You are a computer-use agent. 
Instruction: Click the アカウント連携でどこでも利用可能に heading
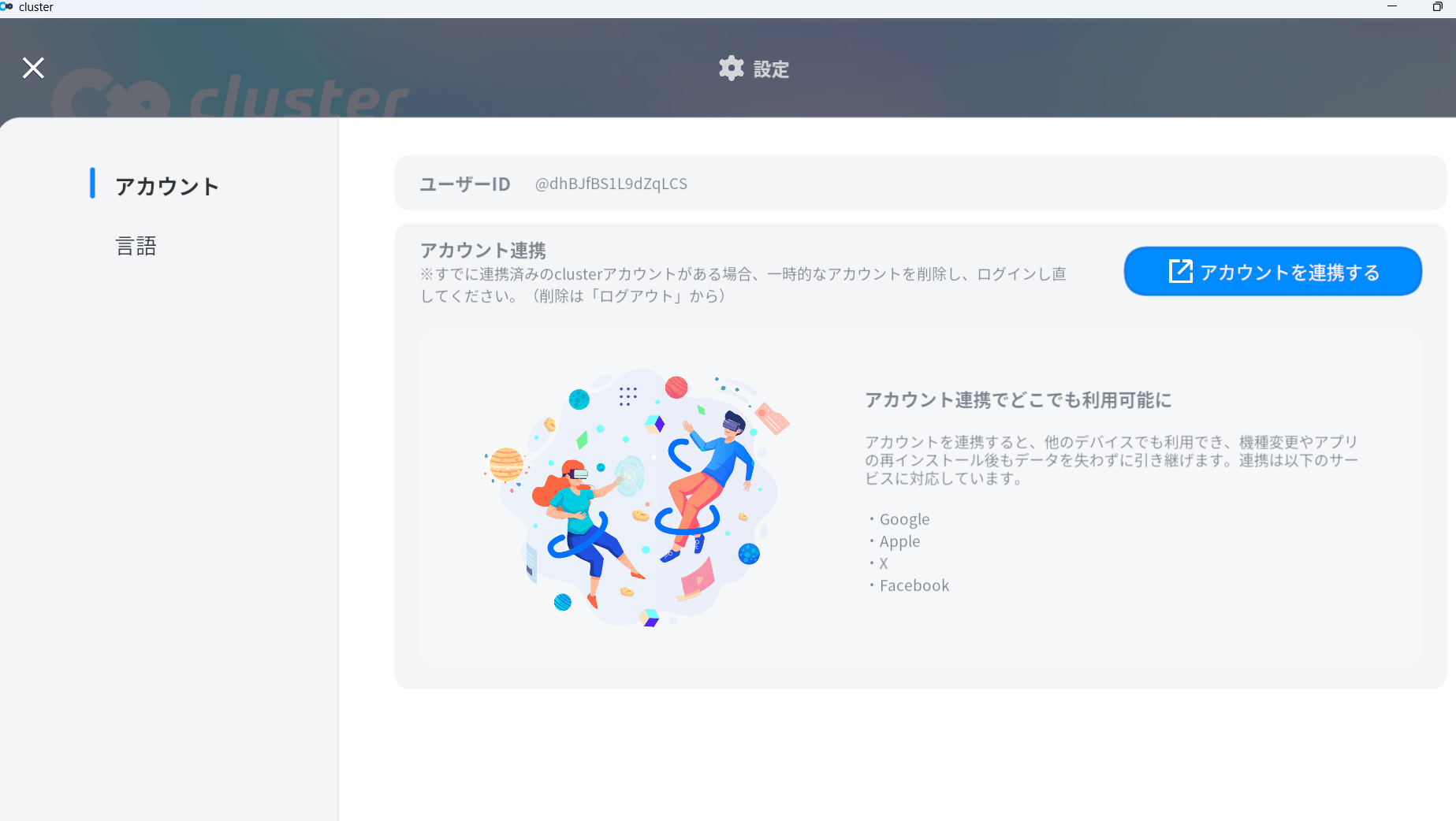pyautogui.click(x=1018, y=400)
